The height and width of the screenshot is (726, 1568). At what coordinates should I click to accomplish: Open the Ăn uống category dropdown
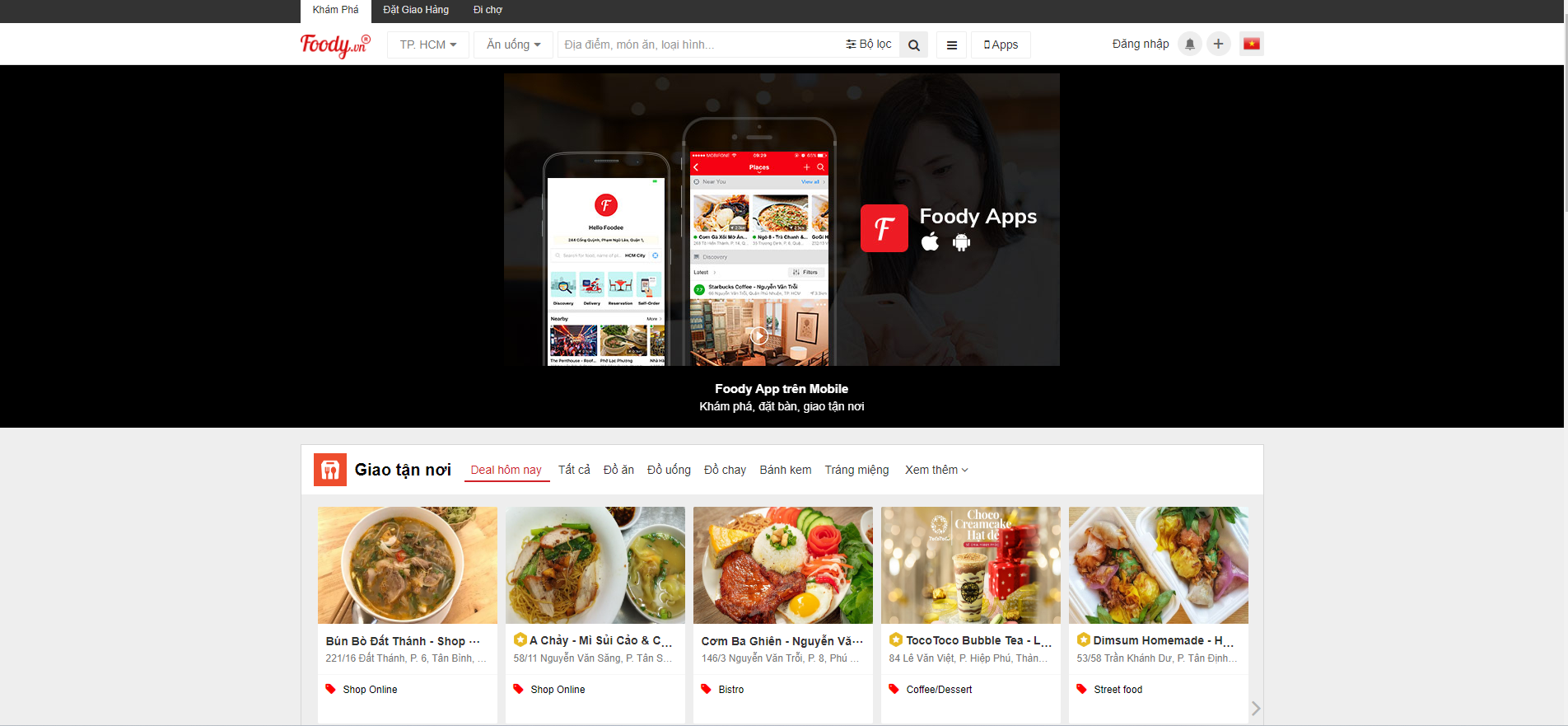click(x=514, y=44)
